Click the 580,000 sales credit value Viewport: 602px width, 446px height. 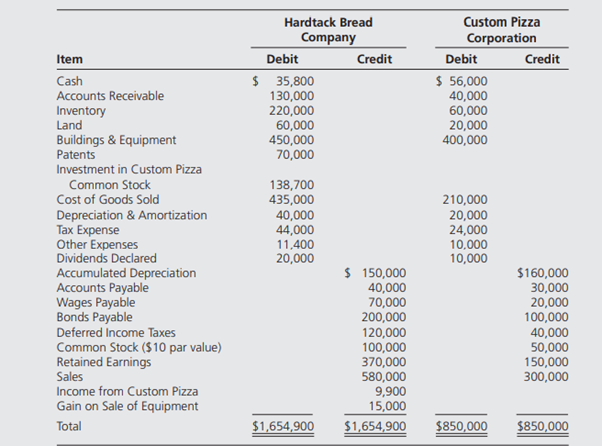pyautogui.click(x=385, y=377)
